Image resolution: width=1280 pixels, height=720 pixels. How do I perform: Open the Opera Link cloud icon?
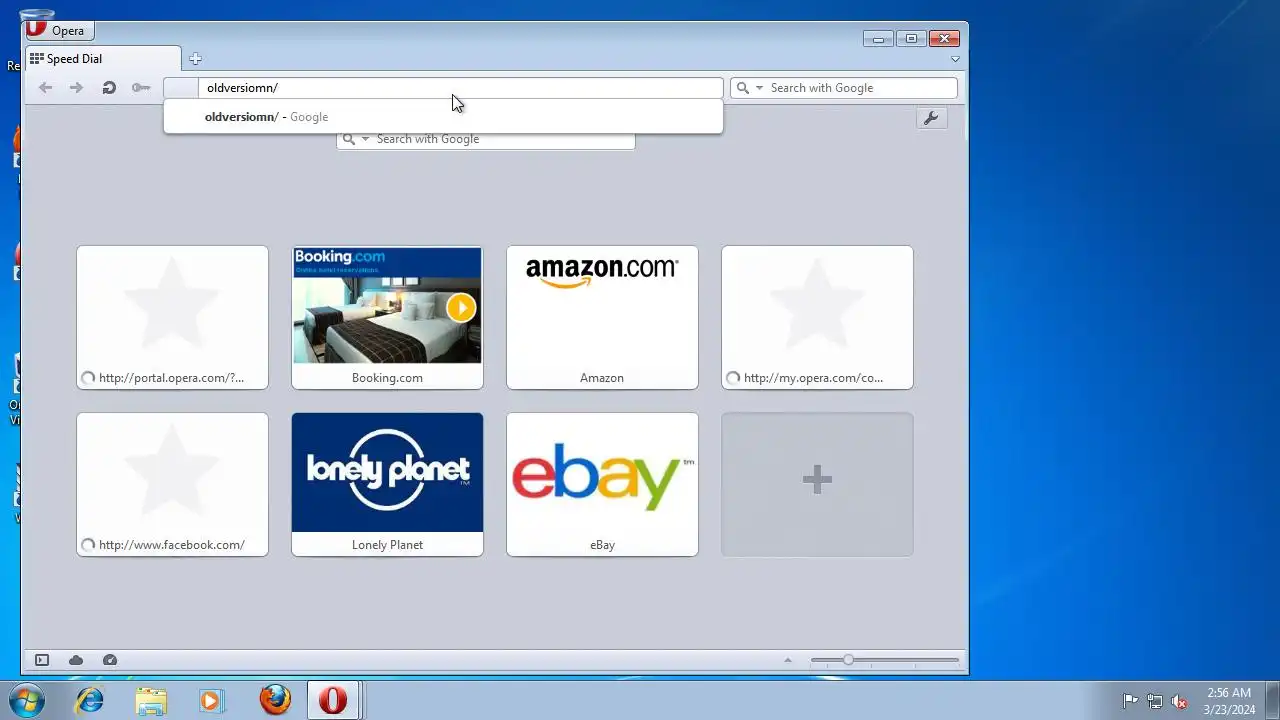(x=76, y=660)
